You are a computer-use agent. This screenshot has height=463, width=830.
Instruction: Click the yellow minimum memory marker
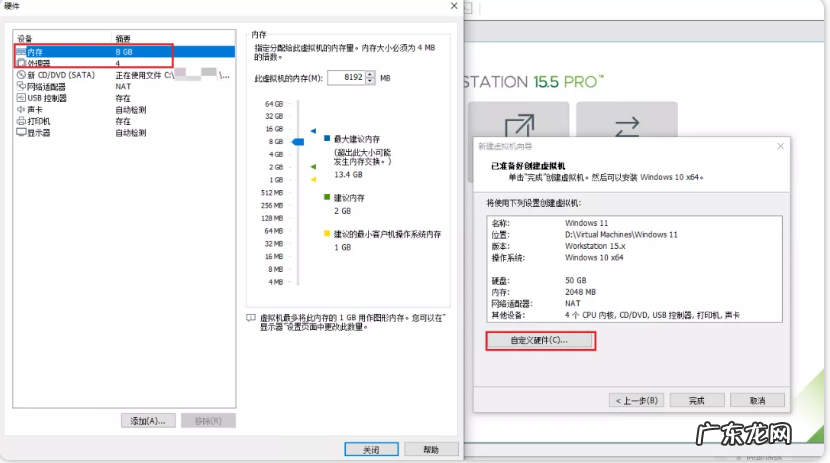pyautogui.click(x=313, y=179)
